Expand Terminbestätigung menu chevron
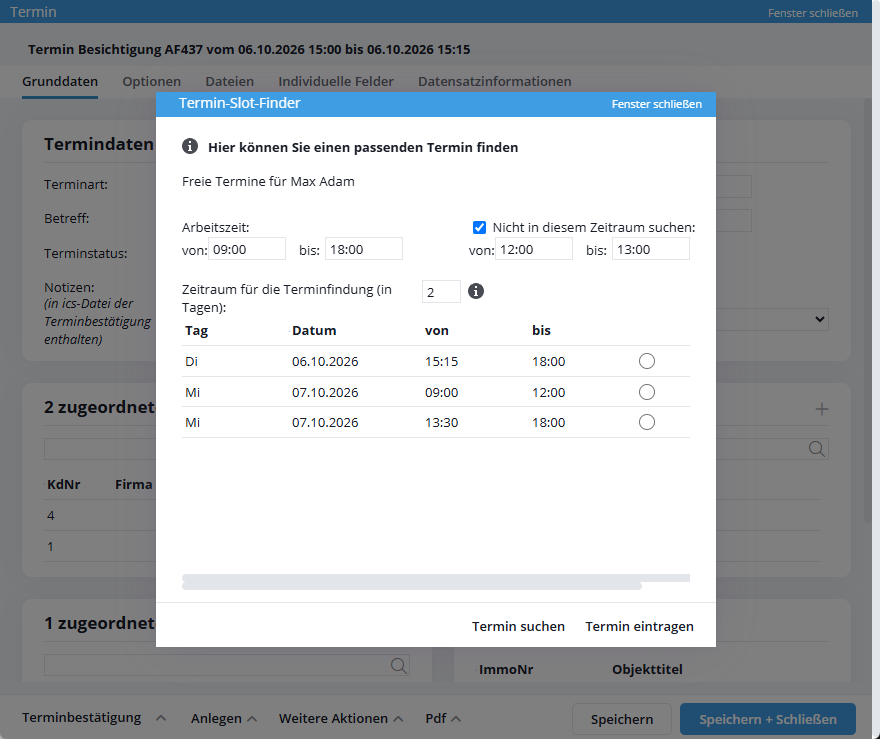 tap(161, 718)
